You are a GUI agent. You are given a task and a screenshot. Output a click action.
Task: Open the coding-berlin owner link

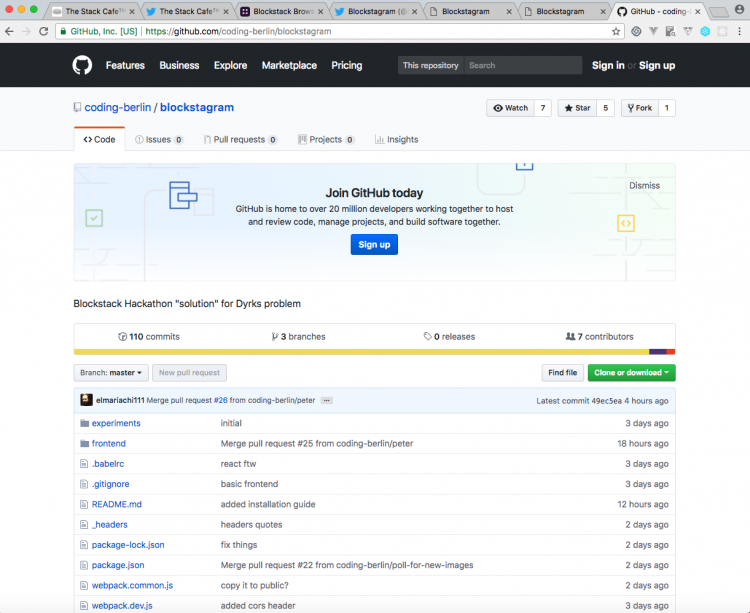click(x=118, y=108)
